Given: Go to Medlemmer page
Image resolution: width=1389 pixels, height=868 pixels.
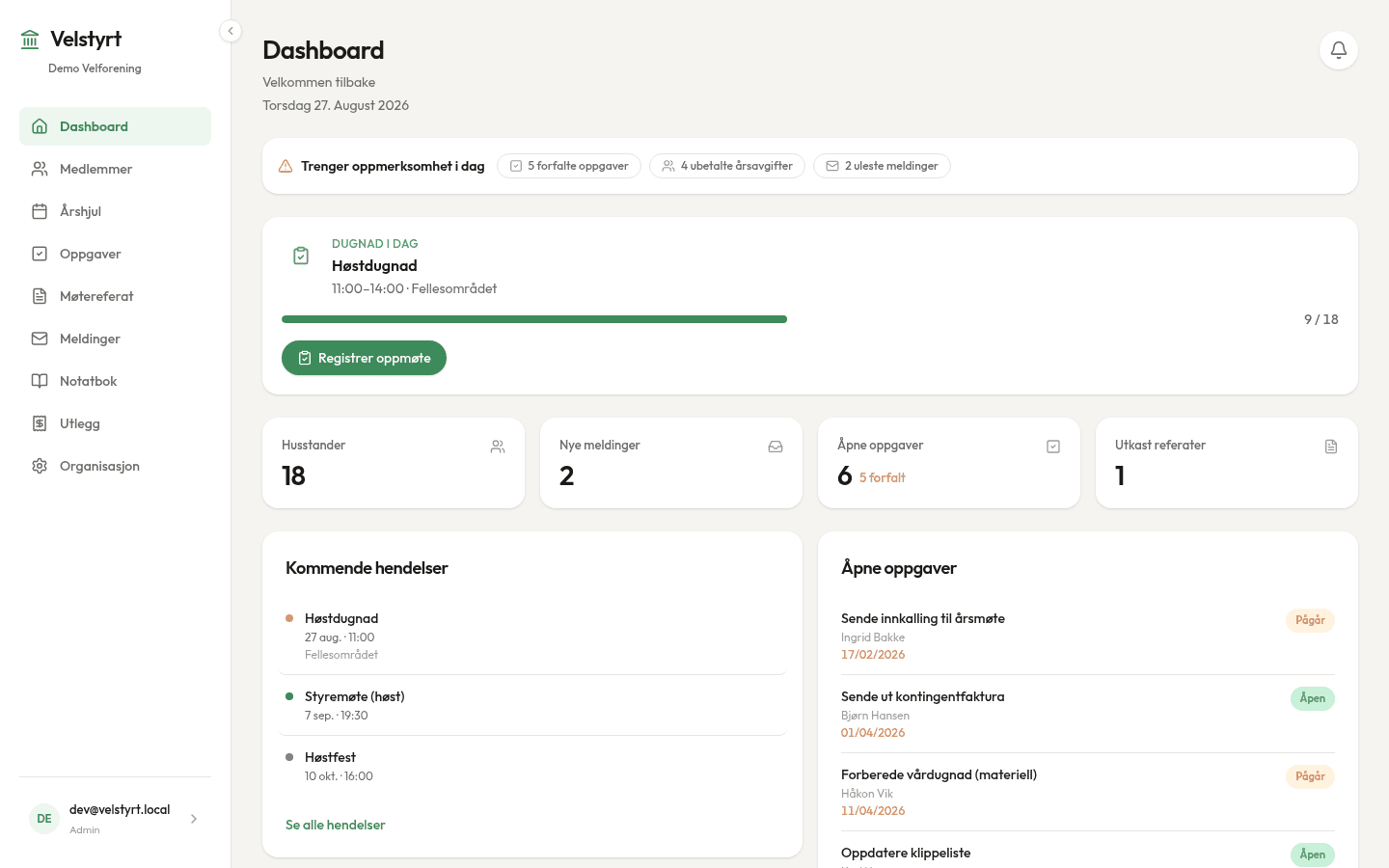Looking at the screenshot, I should (x=115, y=169).
